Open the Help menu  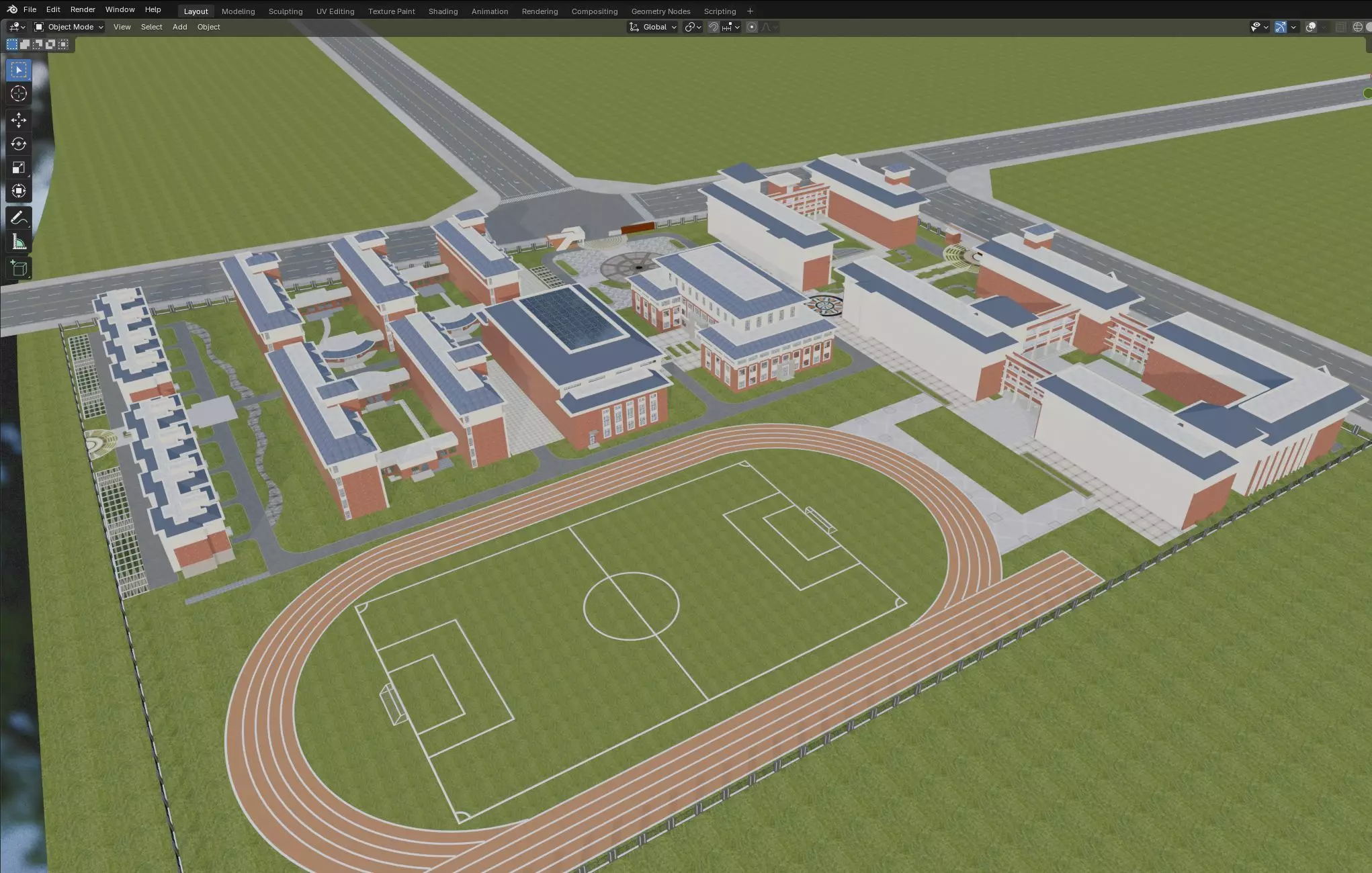click(153, 9)
